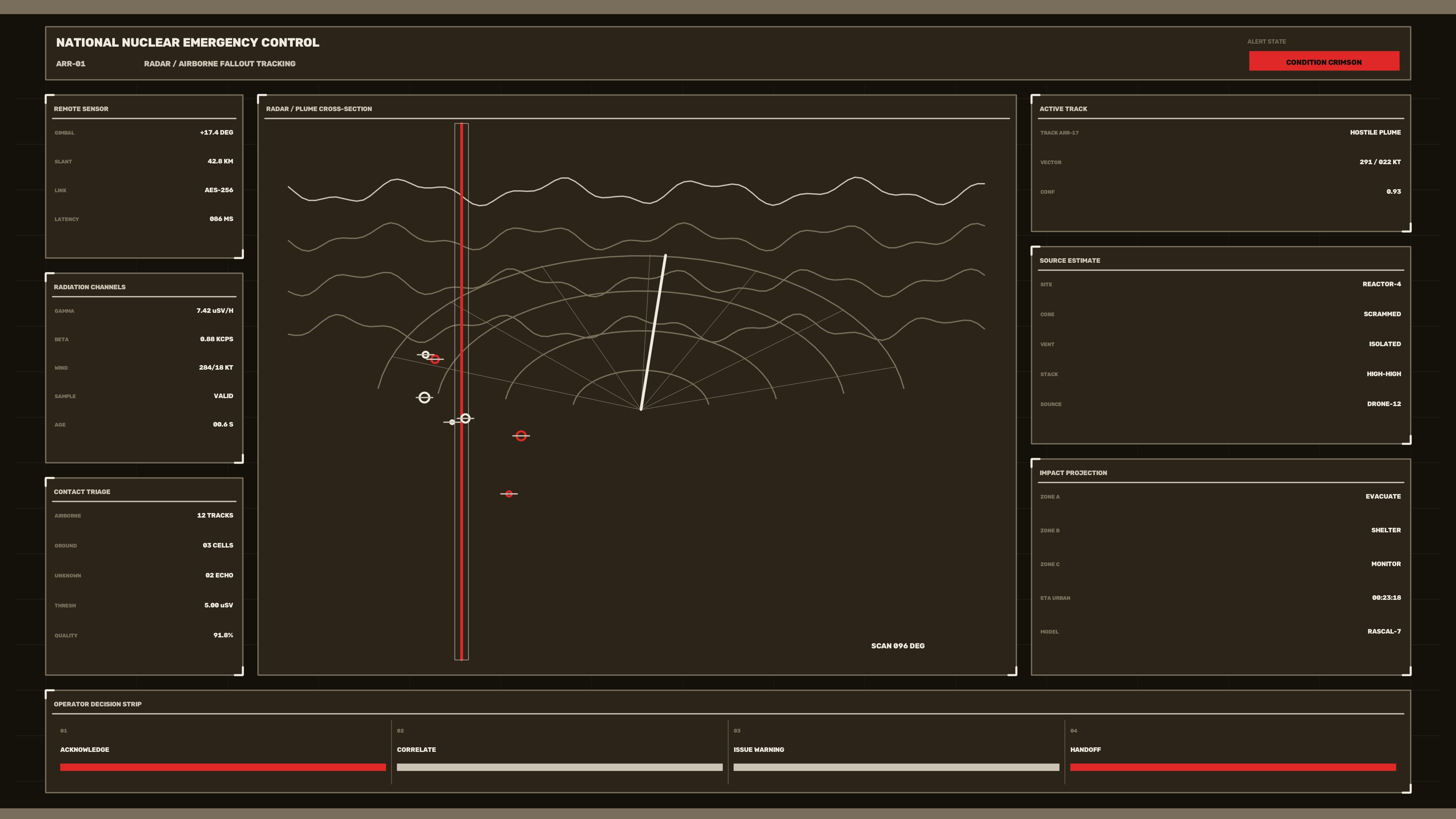
Task: Click the TRACK ARR-17 label
Action: [x=1059, y=133]
